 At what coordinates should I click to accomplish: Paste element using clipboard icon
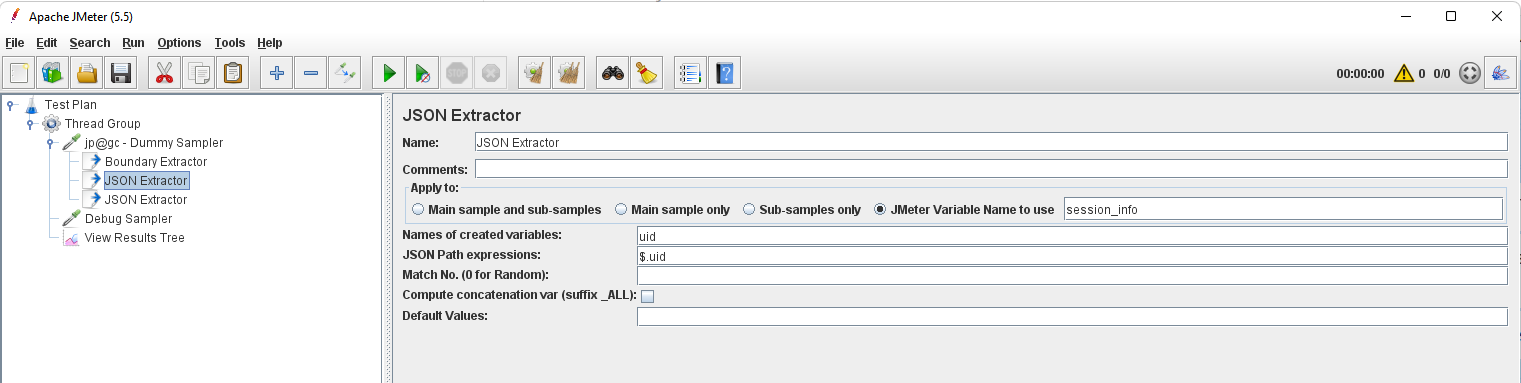coord(233,73)
